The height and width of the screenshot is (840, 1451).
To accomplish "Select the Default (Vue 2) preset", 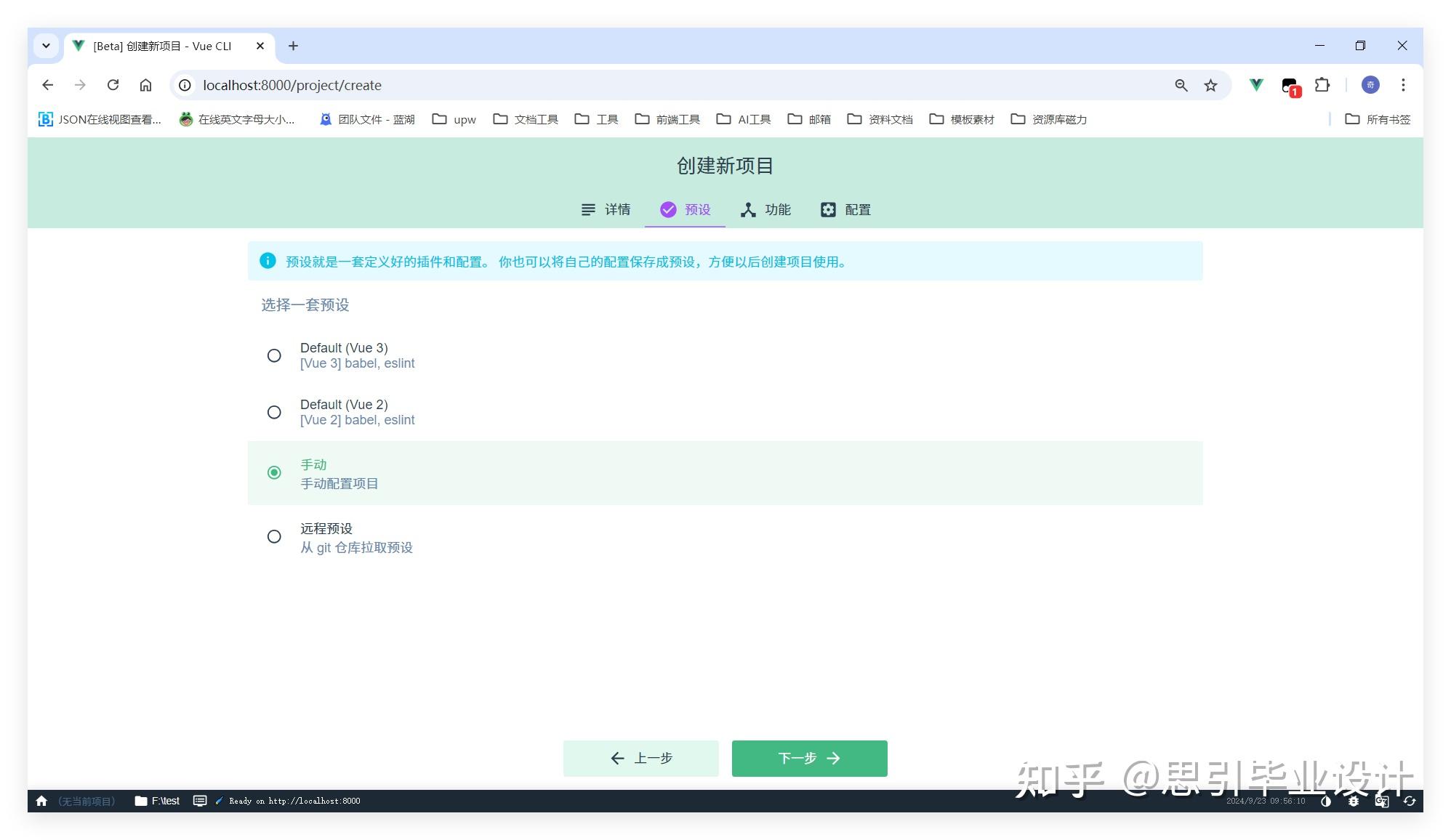I will (x=274, y=412).
